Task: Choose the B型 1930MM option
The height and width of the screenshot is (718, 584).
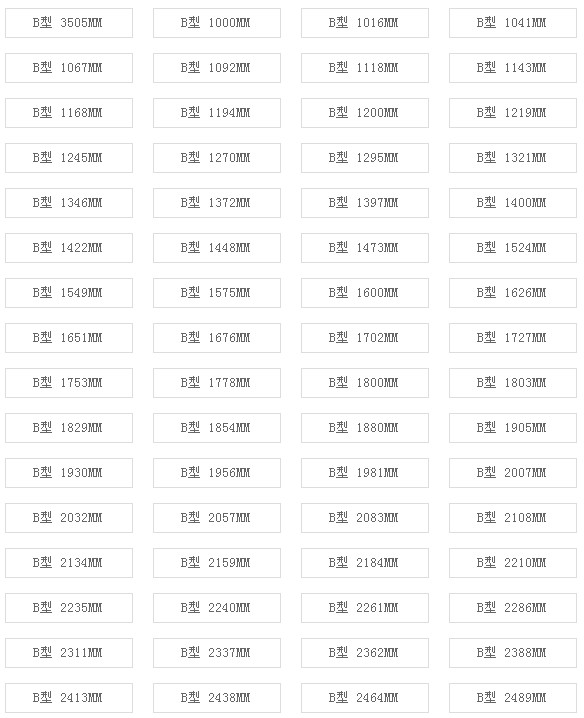Action: pyautogui.click(x=69, y=473)
